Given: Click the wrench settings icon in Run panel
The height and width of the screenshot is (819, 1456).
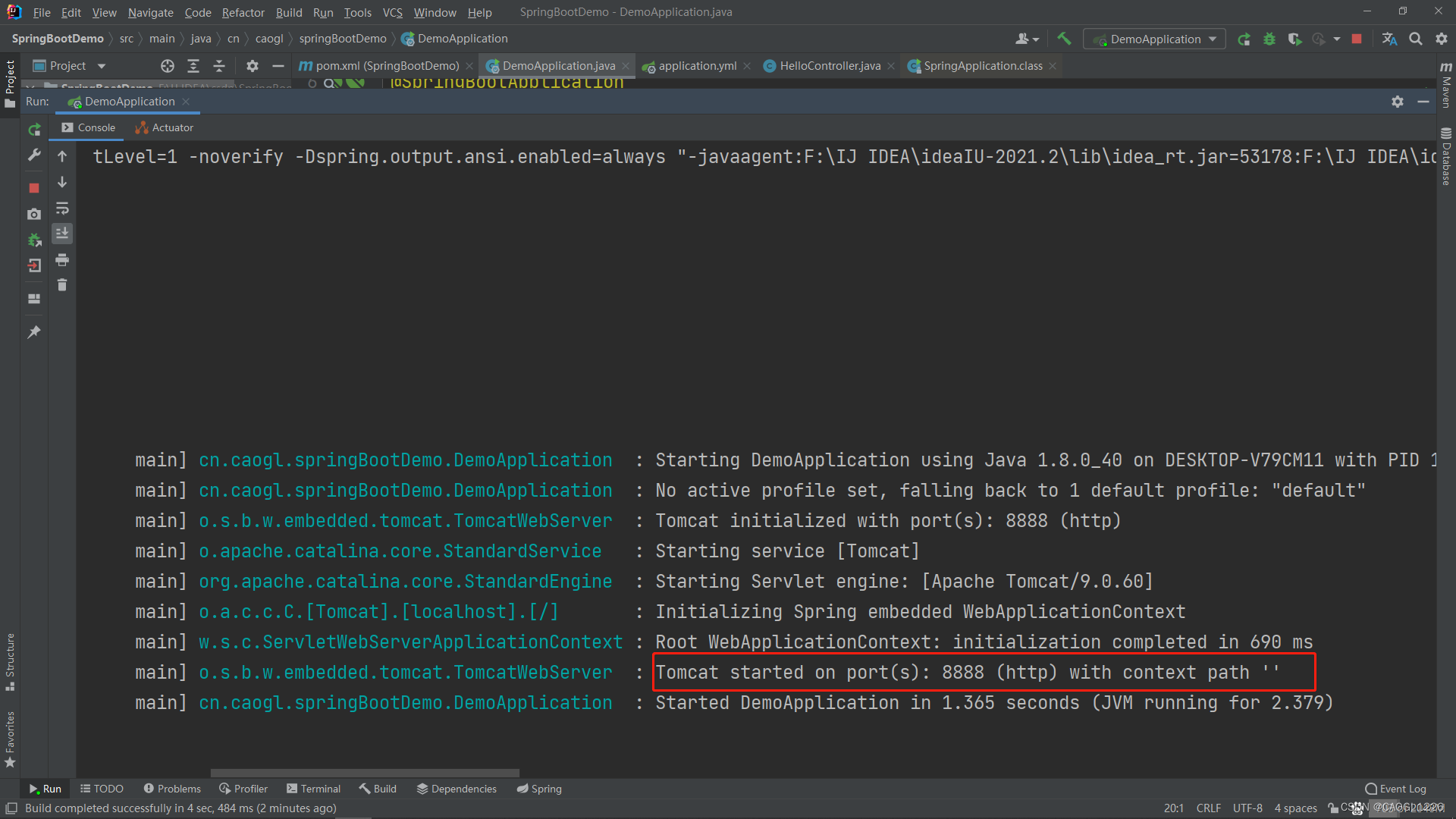Looking at the screenshot, I should [34, 155].
